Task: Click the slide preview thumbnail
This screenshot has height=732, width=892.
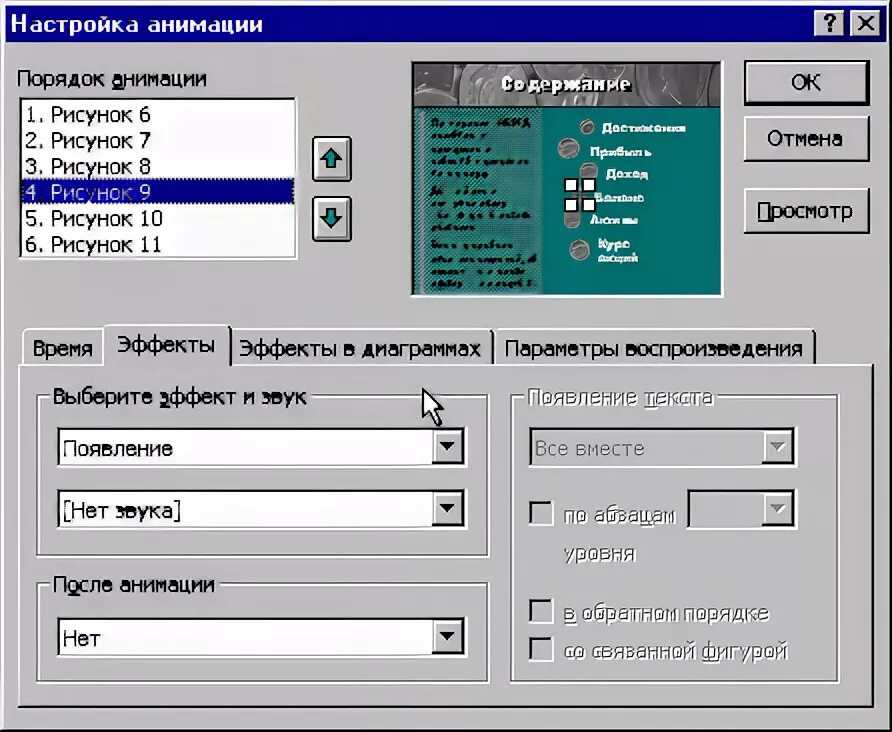Action: tap(567, 179)
